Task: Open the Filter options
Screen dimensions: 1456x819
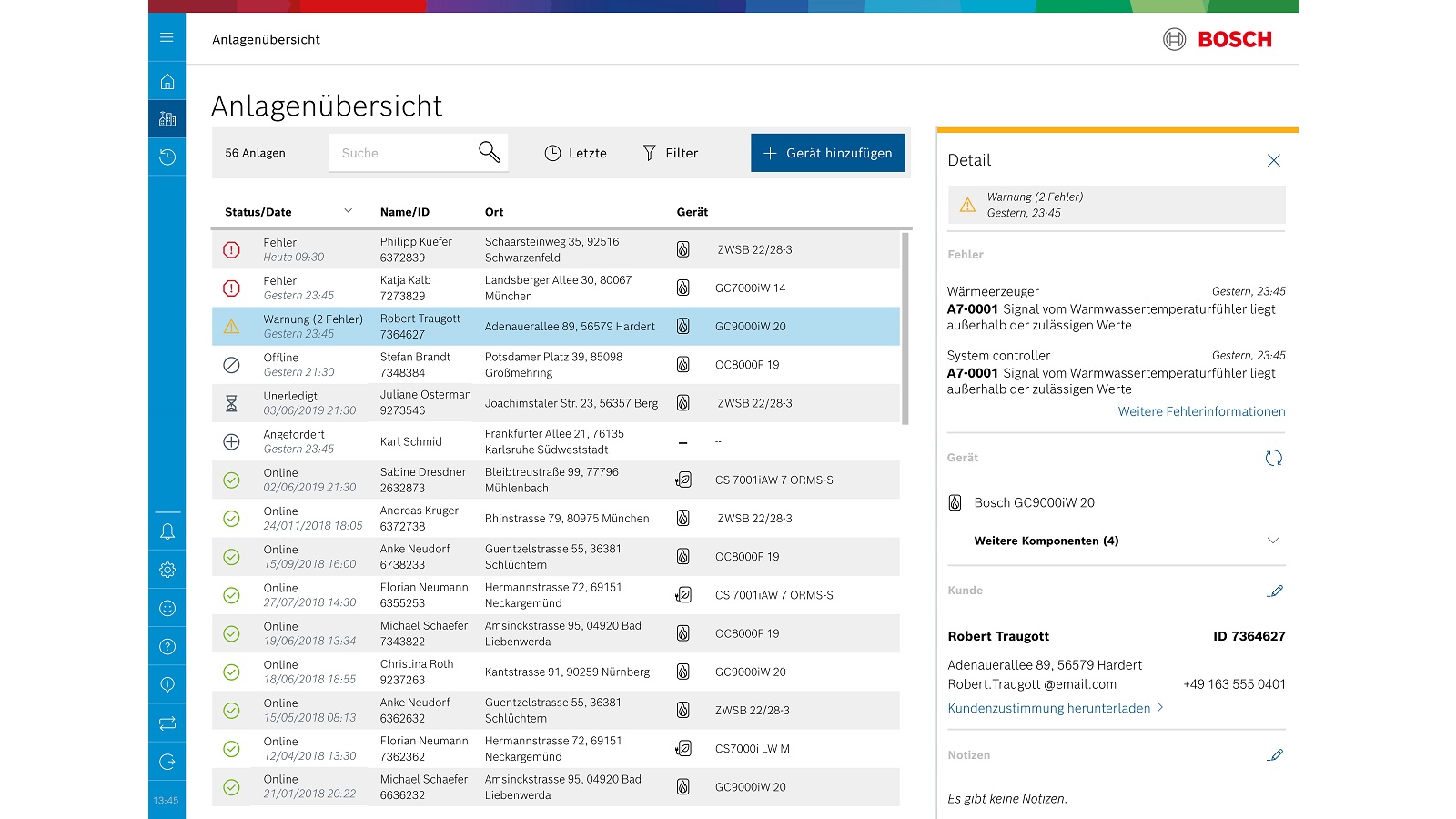Action: (670, 153)
